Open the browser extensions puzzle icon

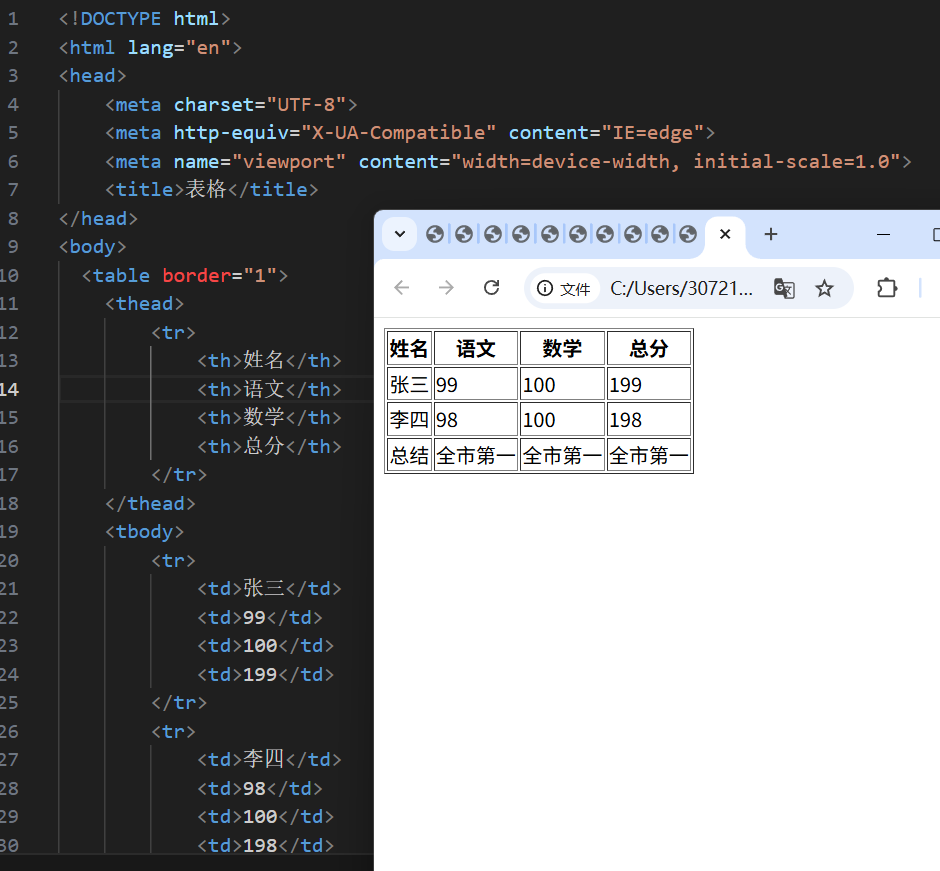pos(887,288)
